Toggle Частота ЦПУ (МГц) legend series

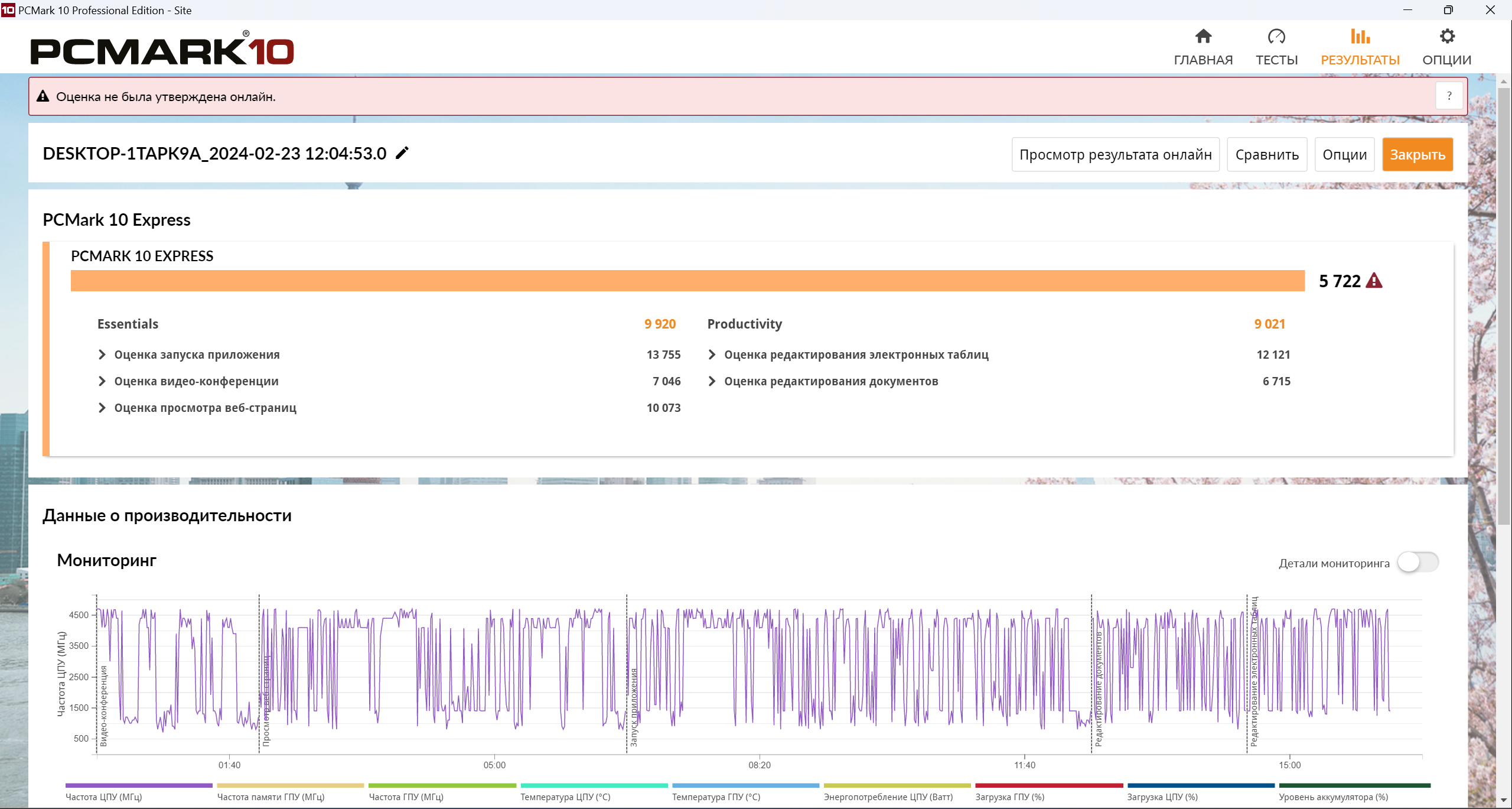pos(139,792)
